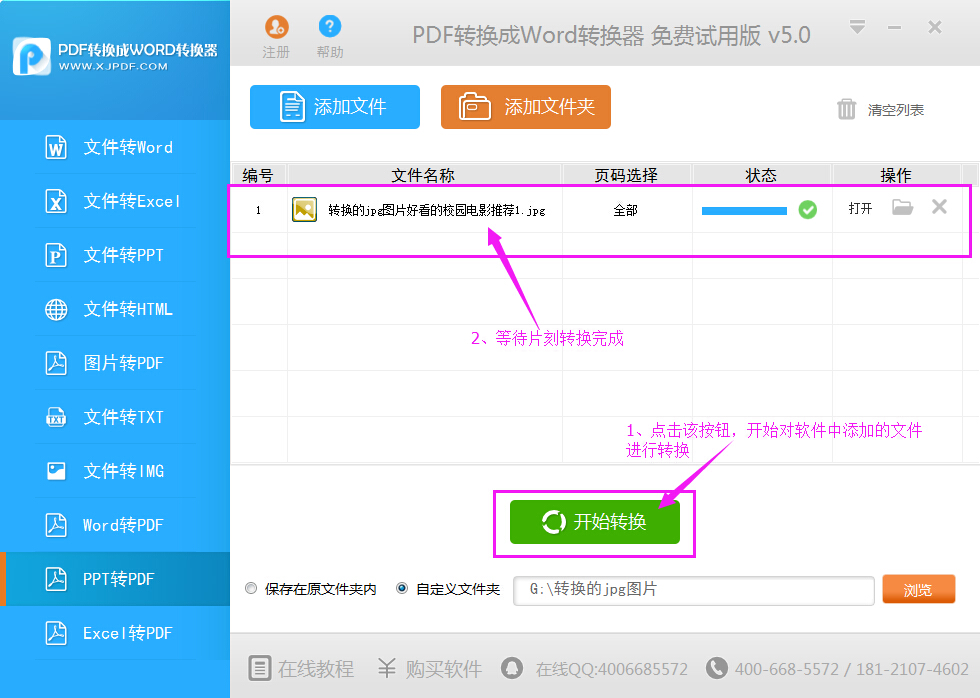Open the title bar dropdown menu arrow
This screenshot has height=698, width=980.
pyautogui.click(x=858, y=27)
